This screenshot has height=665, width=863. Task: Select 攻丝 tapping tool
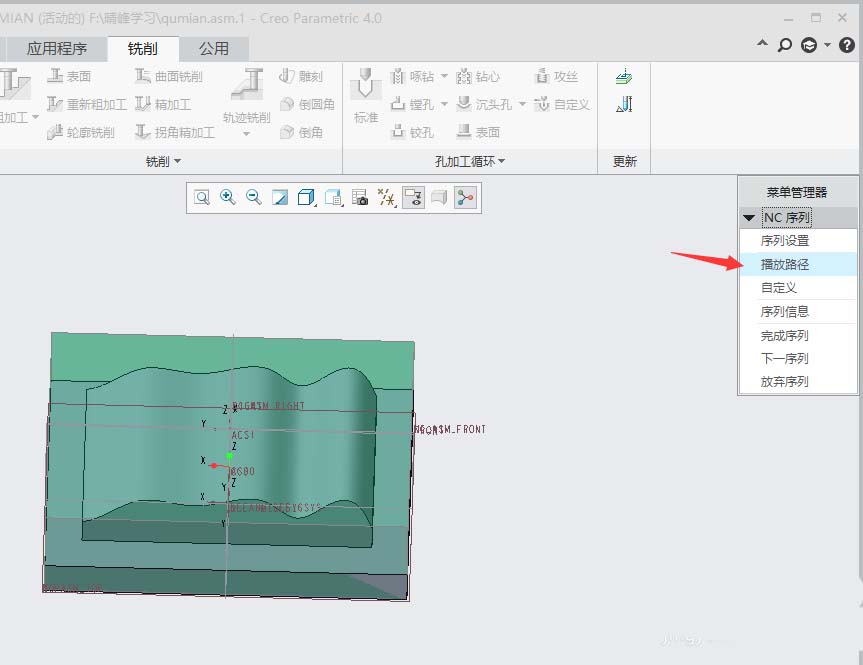tap(556, 76)
